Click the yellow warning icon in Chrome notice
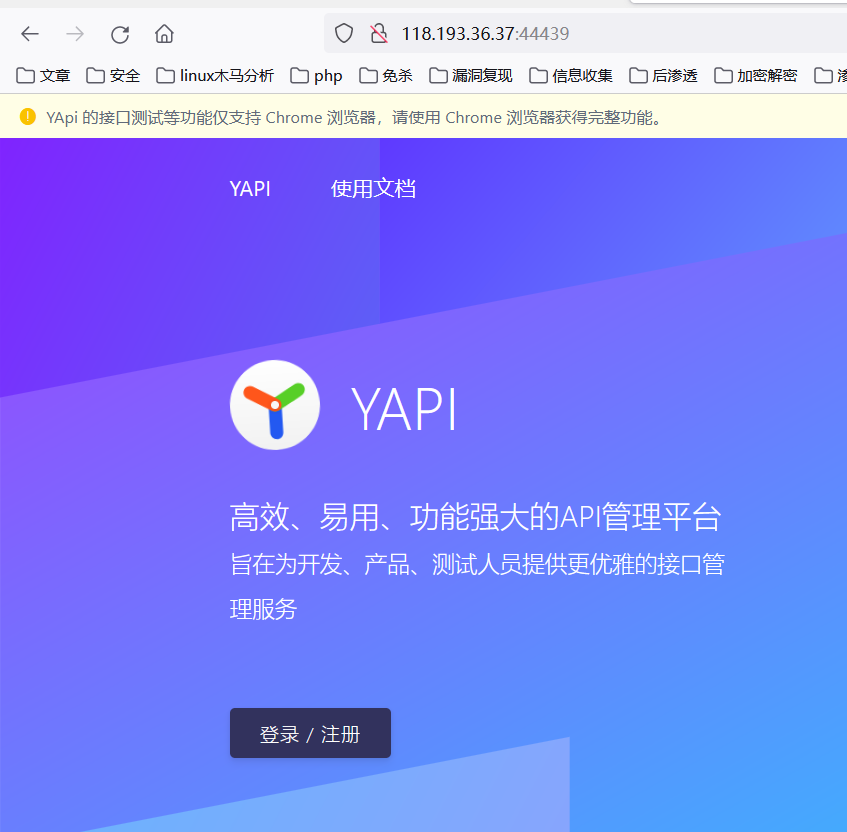847x832 pixels. [28, 117]
